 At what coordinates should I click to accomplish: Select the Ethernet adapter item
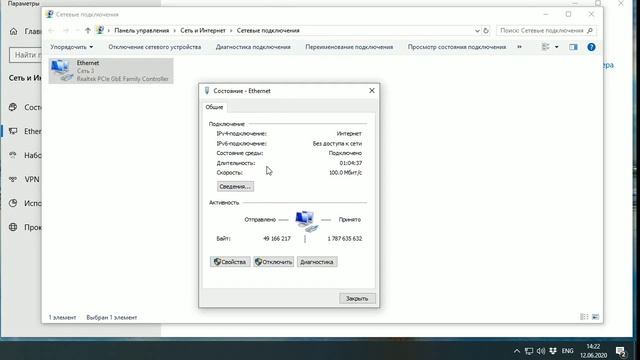111,71
